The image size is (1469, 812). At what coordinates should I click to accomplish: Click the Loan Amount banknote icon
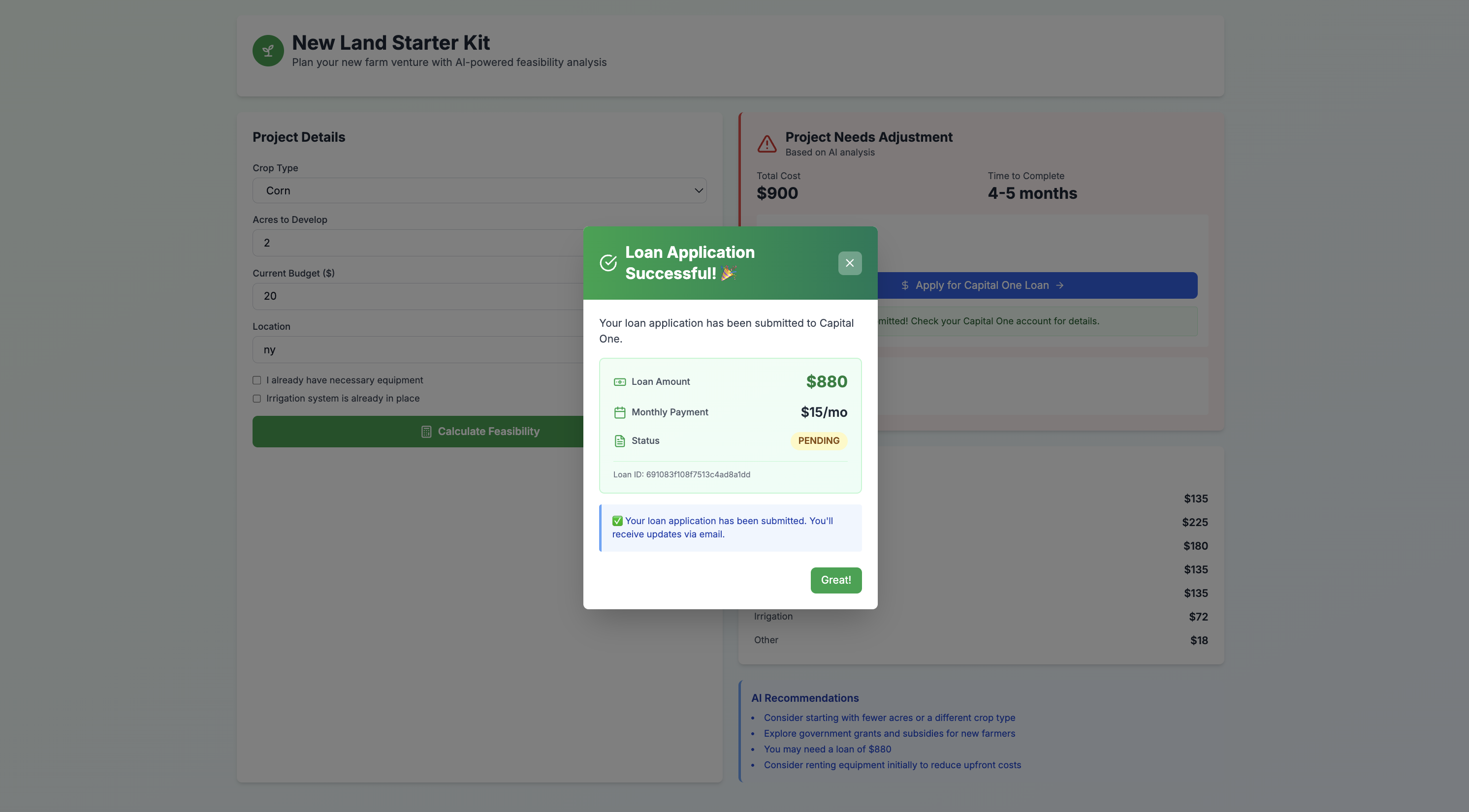point(619,382)
